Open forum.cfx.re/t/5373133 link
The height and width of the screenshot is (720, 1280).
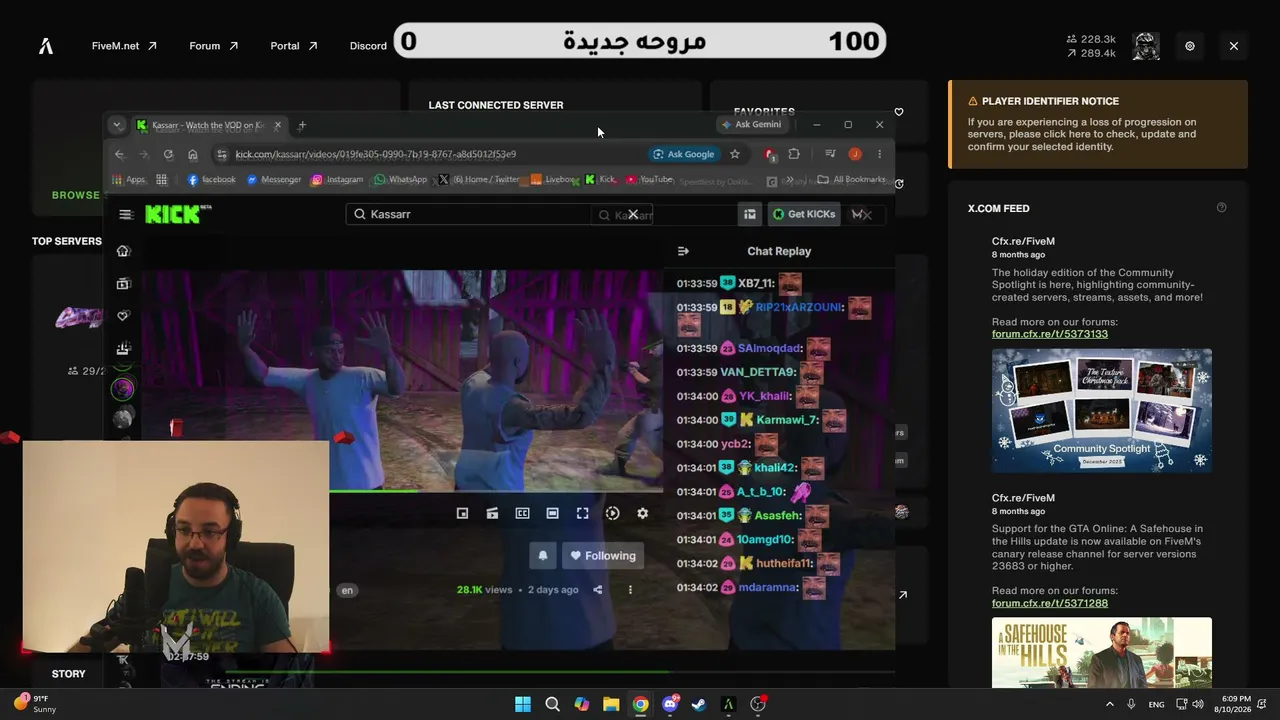[x=1050, y=334]
